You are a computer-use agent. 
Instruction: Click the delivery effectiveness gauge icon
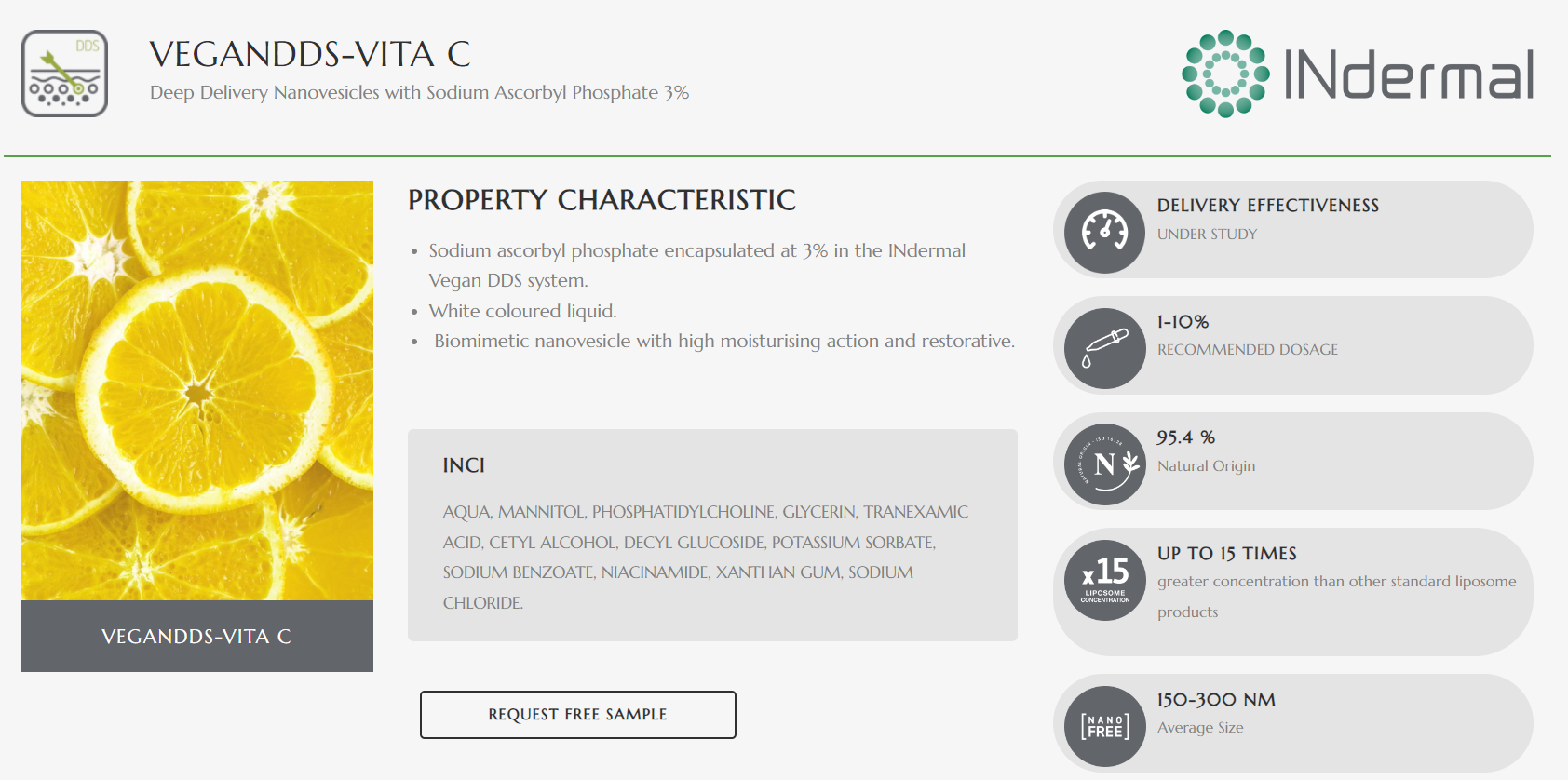(1105, 233)
